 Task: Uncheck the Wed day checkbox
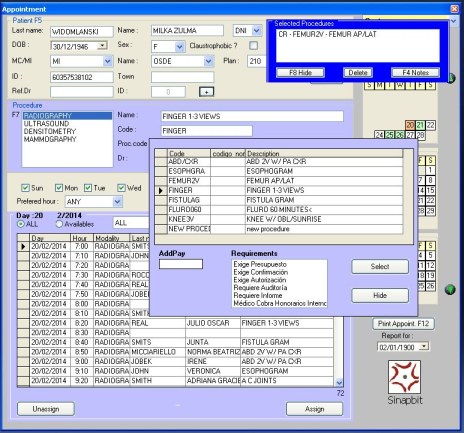(x=121, y=188)
